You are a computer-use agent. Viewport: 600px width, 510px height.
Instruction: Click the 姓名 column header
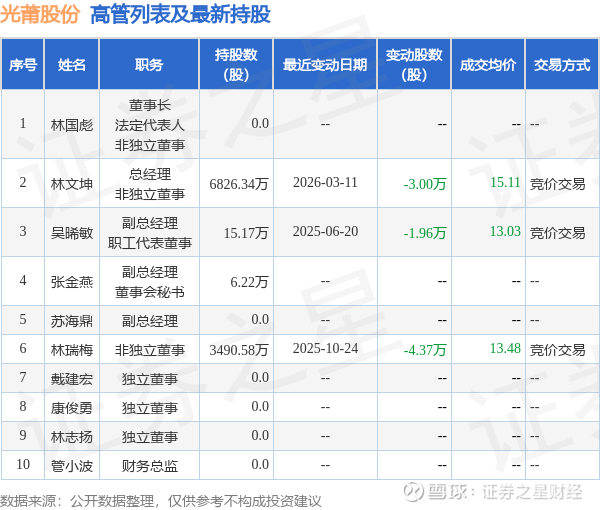(72, 65)
